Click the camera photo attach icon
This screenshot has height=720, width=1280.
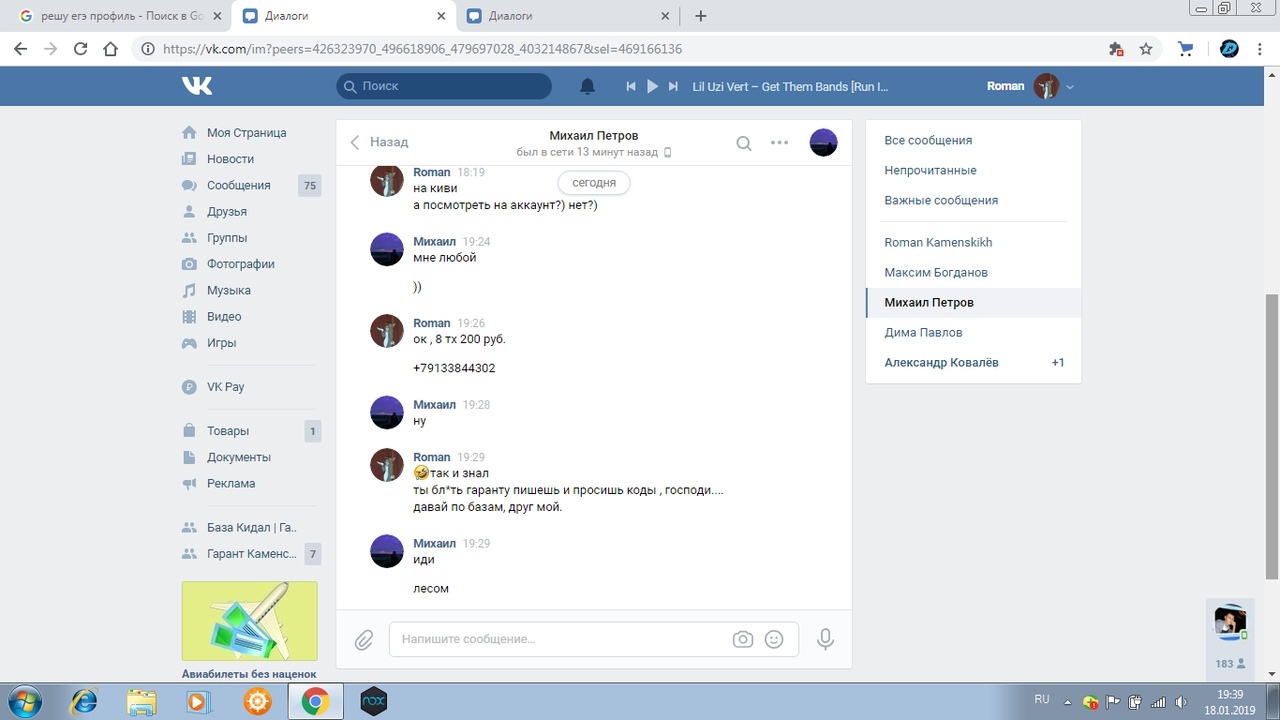[742, 639]
